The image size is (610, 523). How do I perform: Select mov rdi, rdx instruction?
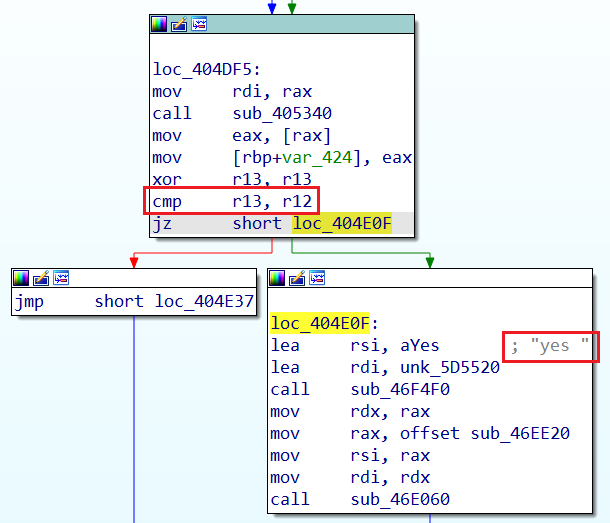(350, 477)
